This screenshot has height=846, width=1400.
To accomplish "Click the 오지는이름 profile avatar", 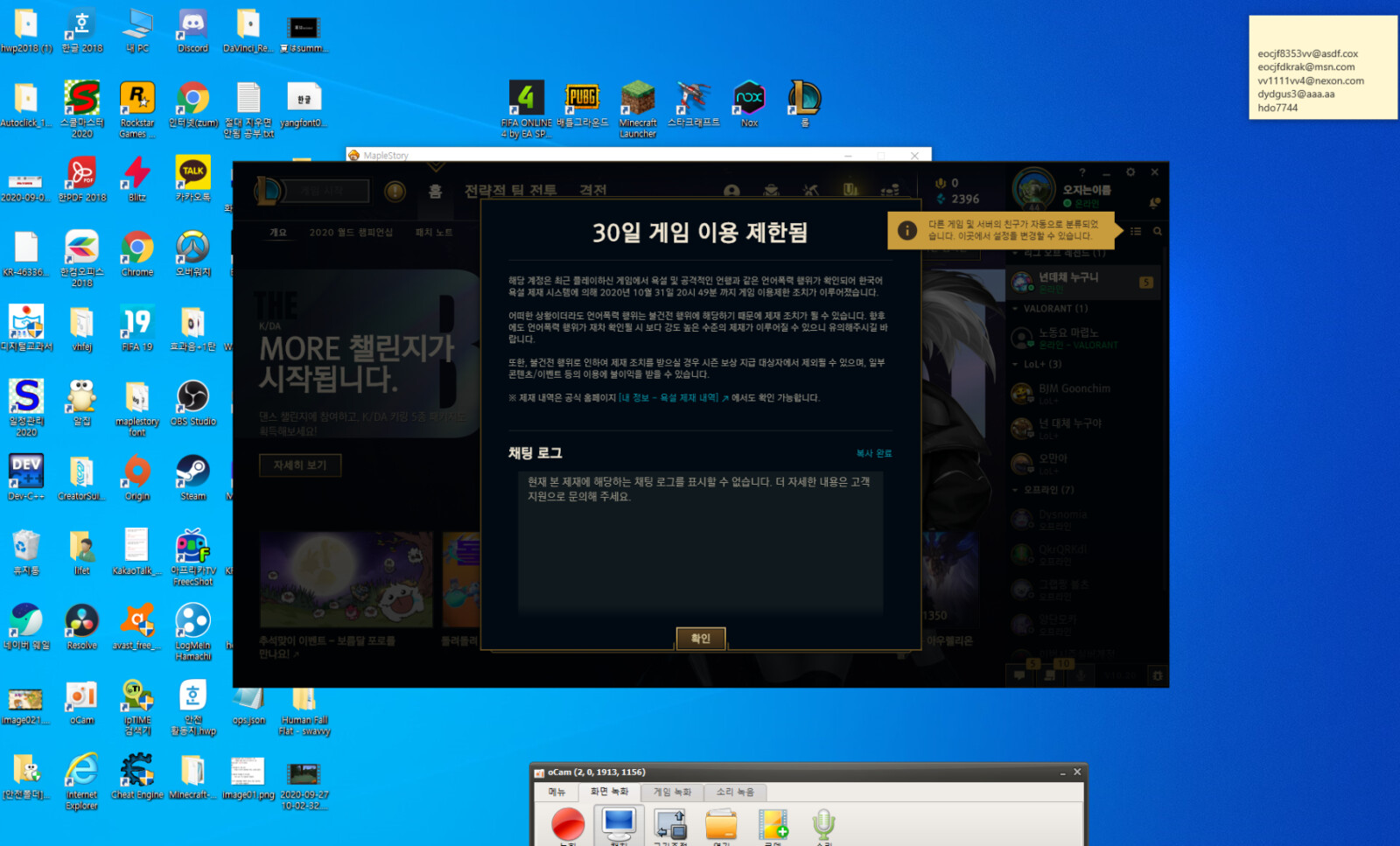I will pyautogui.click(x=1033, y=188).
